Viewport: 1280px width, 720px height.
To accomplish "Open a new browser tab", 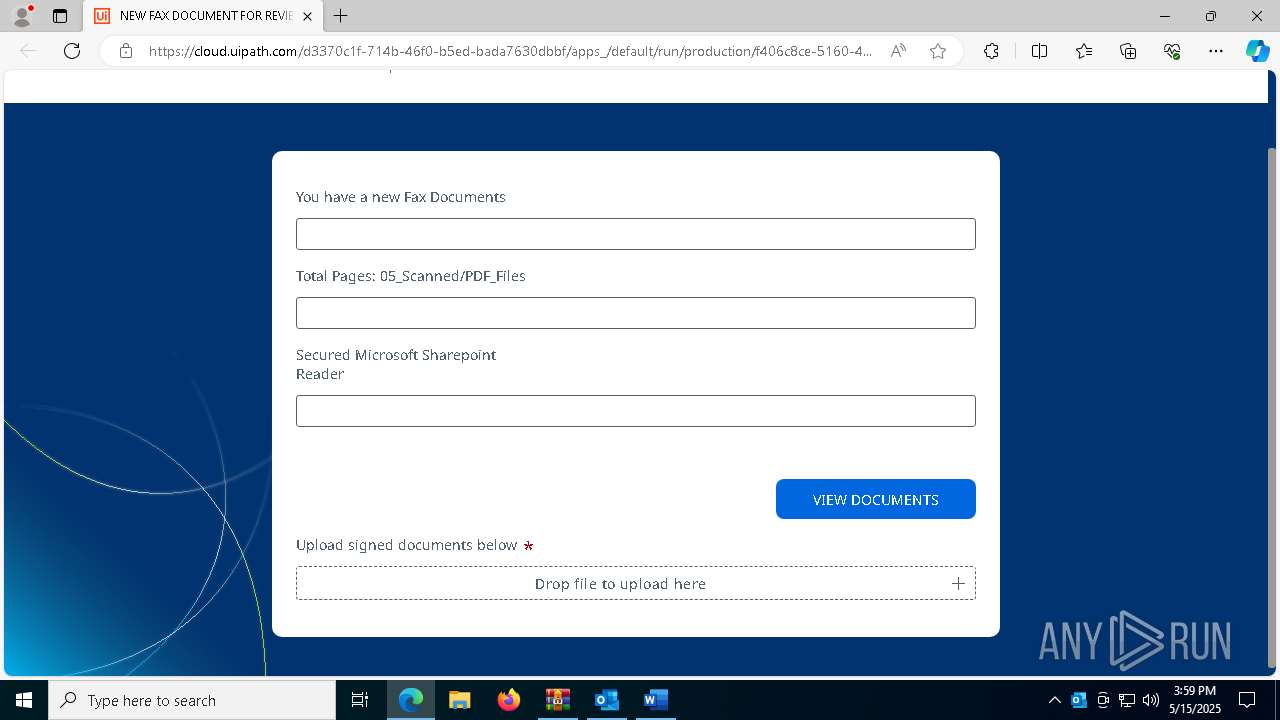I will point(341,16).
